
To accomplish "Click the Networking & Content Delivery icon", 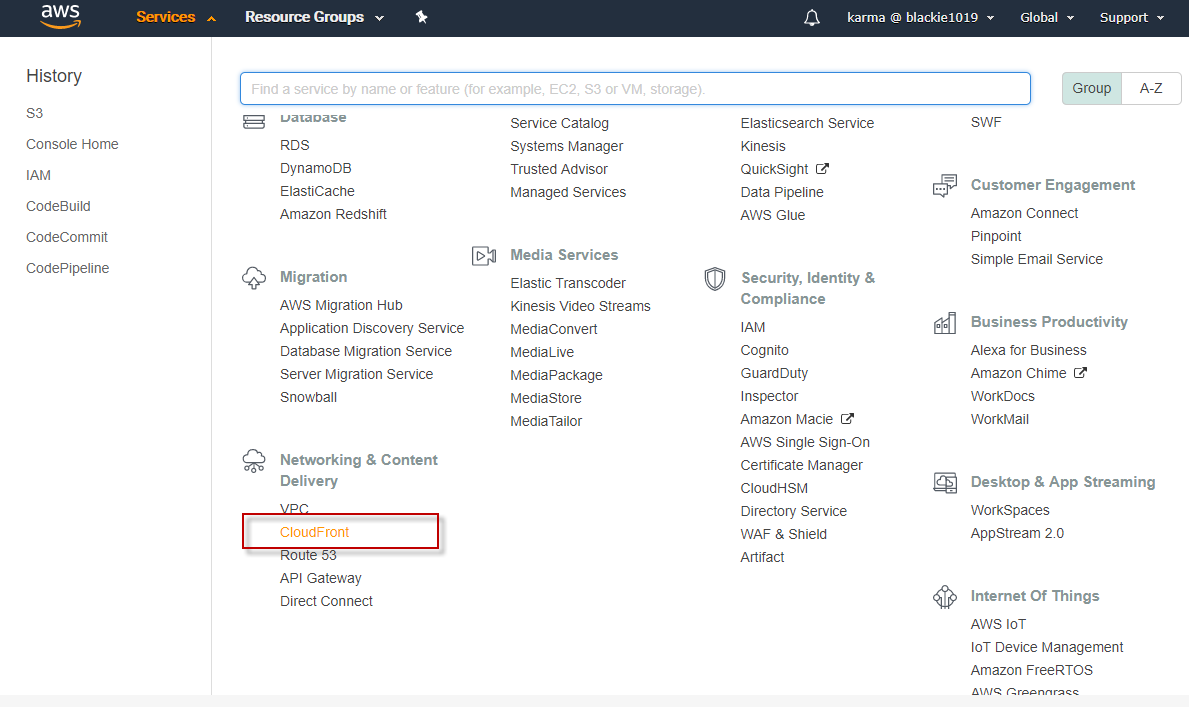I will (x=254, y=461).
